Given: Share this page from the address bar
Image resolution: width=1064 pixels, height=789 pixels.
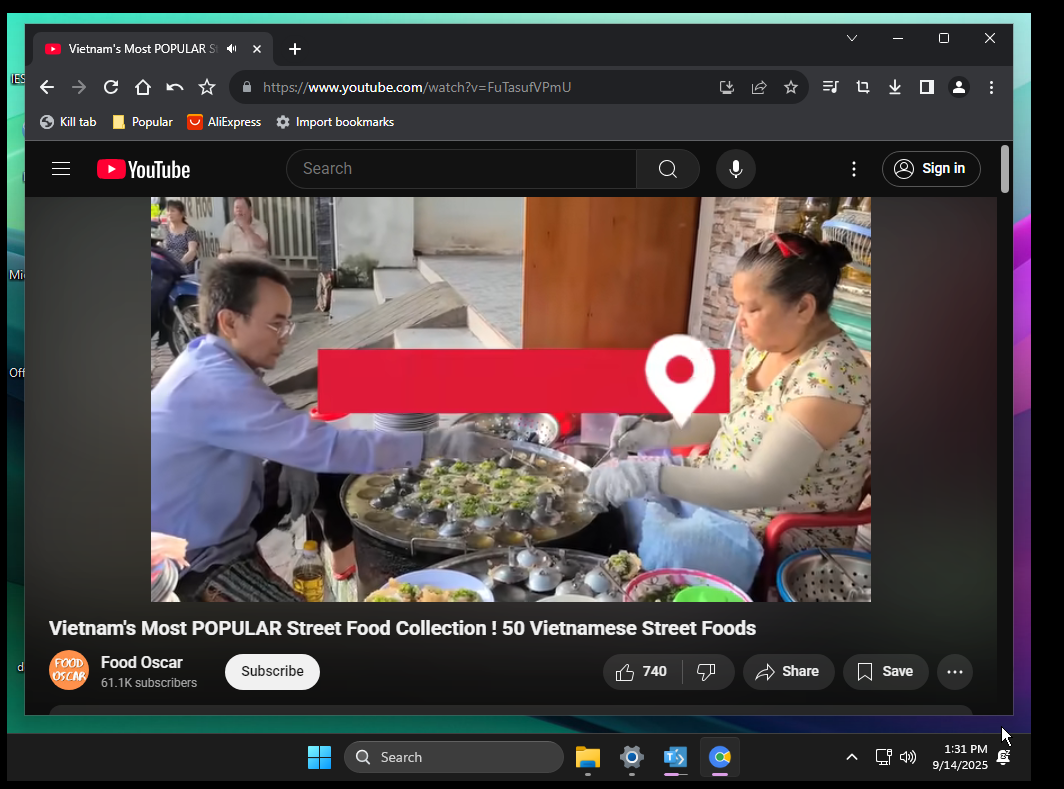Looking at the screenshot, I should tap(759, 88).
